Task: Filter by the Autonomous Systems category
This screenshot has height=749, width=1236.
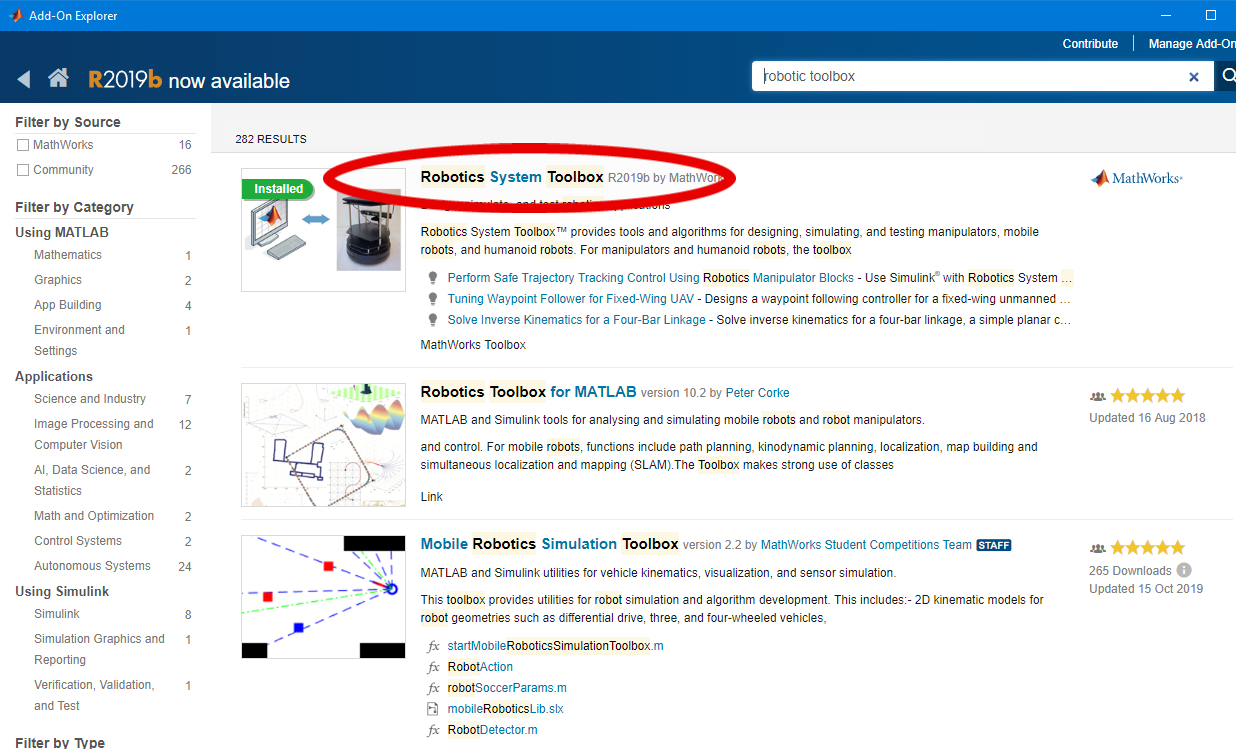Action: pyautogui.click(x=92, y=566)
